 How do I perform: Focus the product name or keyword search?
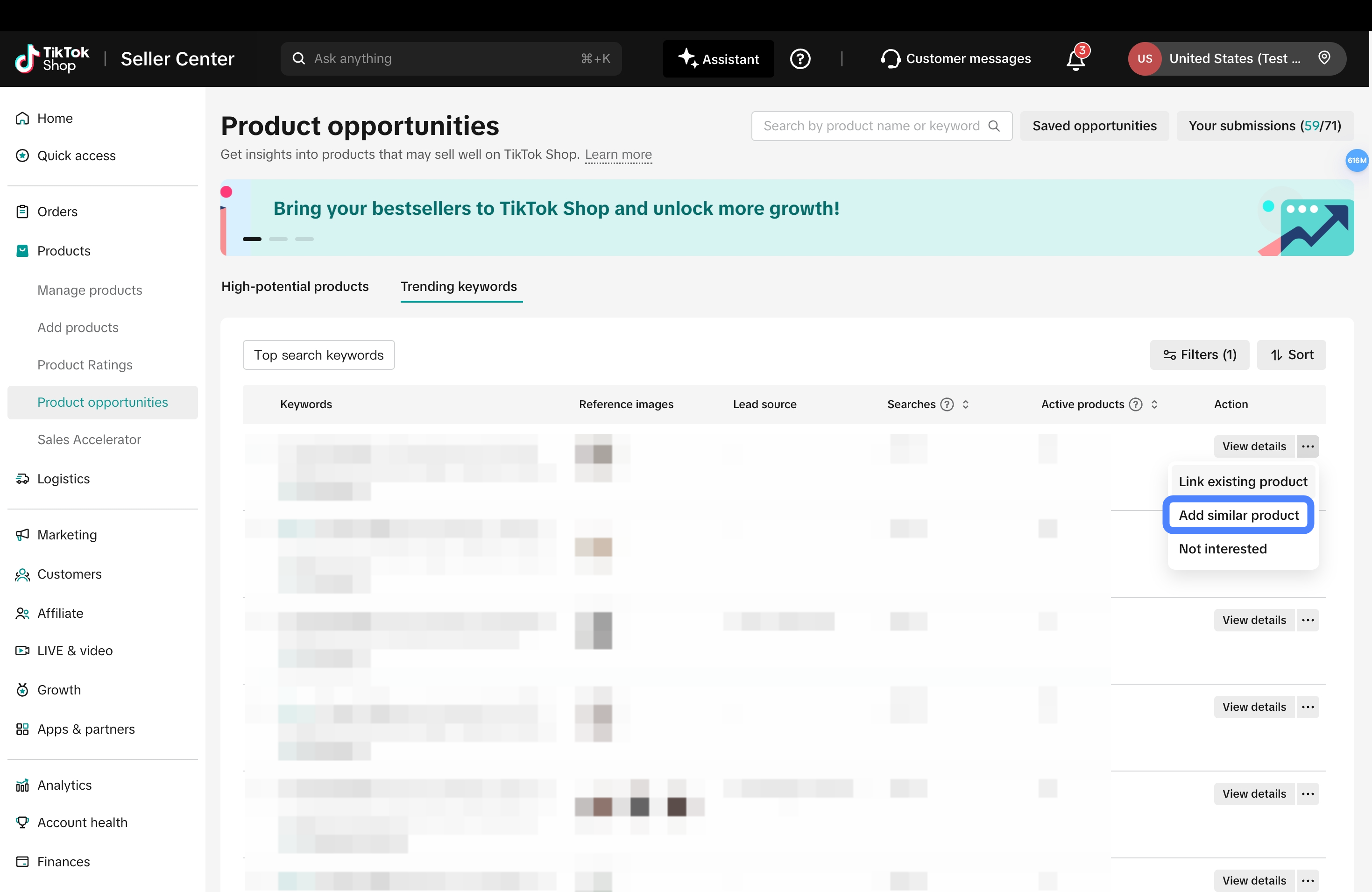click(x=881, y=126)
